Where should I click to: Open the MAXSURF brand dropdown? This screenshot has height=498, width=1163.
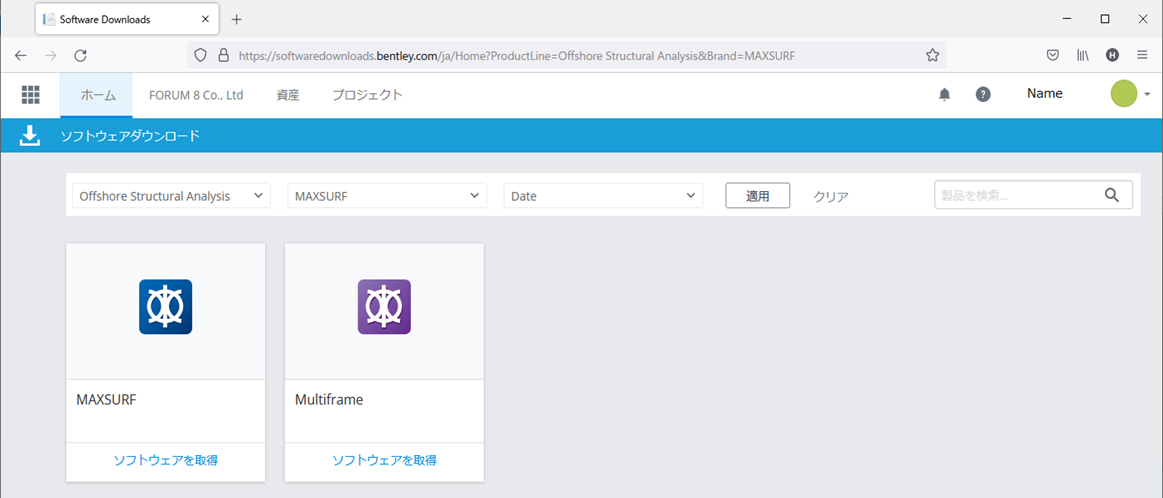pyautogui.click(x=386, y=196)
